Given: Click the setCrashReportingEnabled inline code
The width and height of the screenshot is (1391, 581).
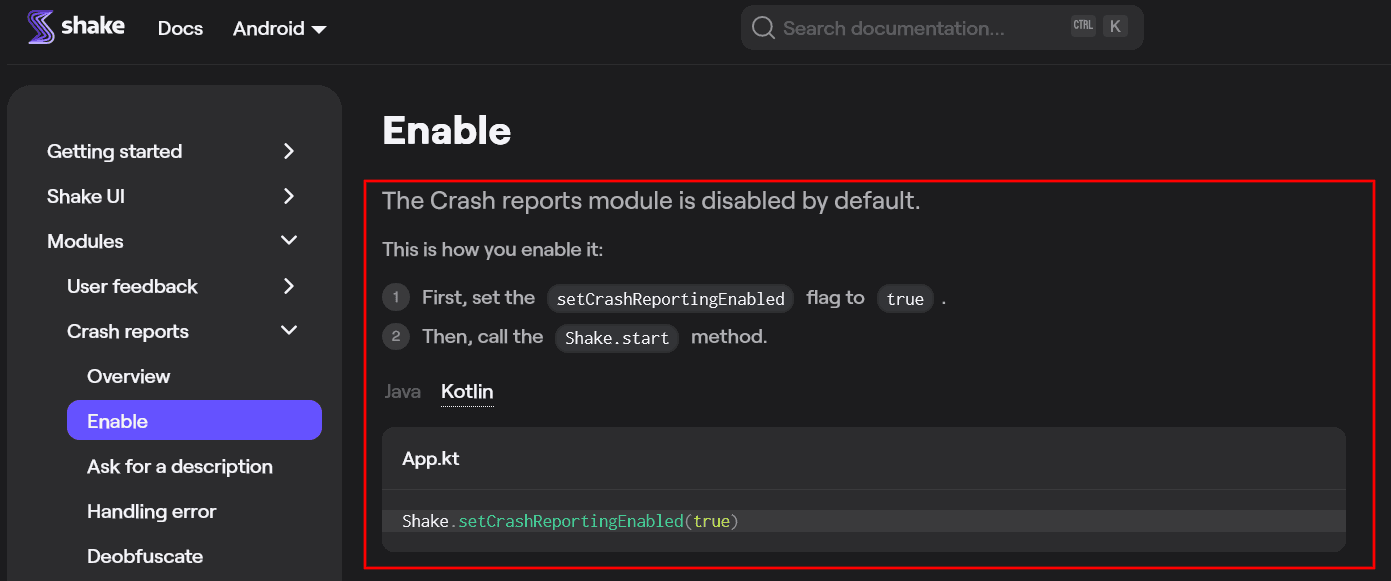Looking at the screenshot, I should [670, 299].
